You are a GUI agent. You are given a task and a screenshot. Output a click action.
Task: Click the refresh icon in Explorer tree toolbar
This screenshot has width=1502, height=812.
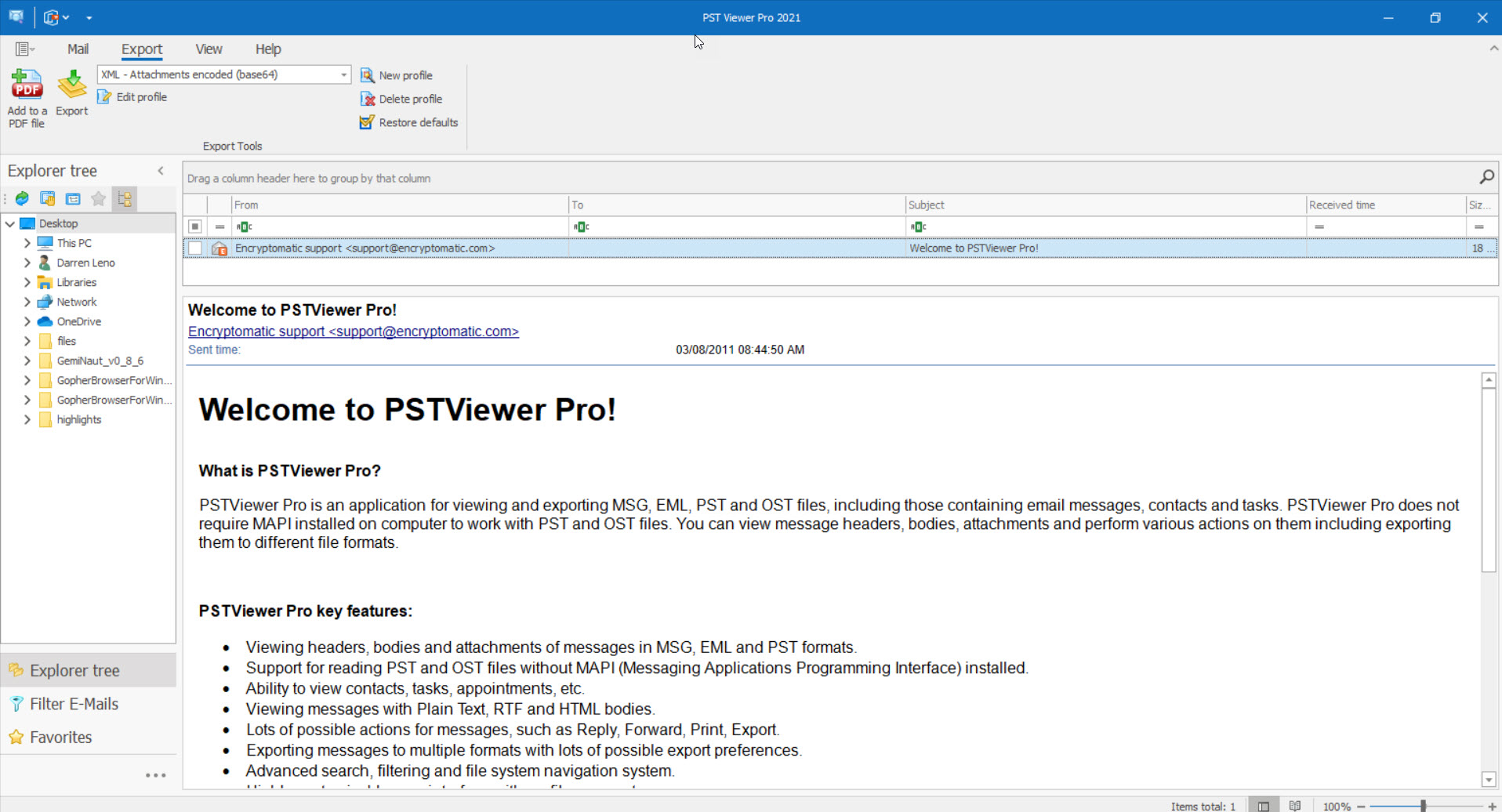[22, 199]
